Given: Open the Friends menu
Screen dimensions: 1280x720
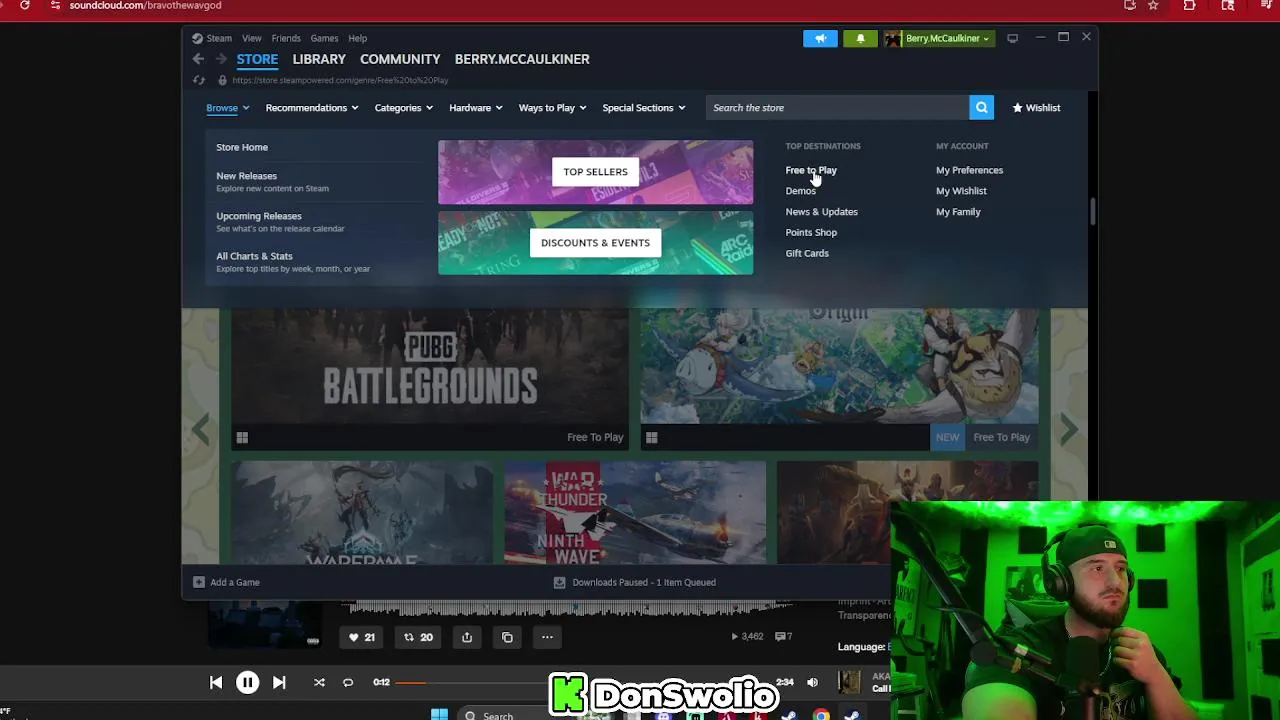Looking at the screenshot, I should click(x=286, y=38).
